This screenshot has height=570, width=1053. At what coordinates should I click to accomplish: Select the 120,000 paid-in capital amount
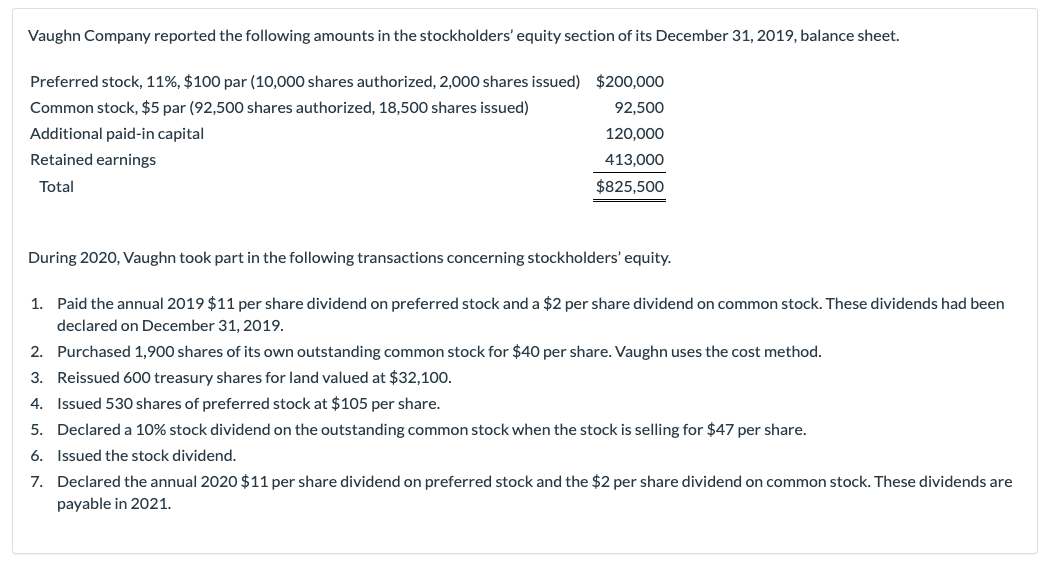[635, 133]
